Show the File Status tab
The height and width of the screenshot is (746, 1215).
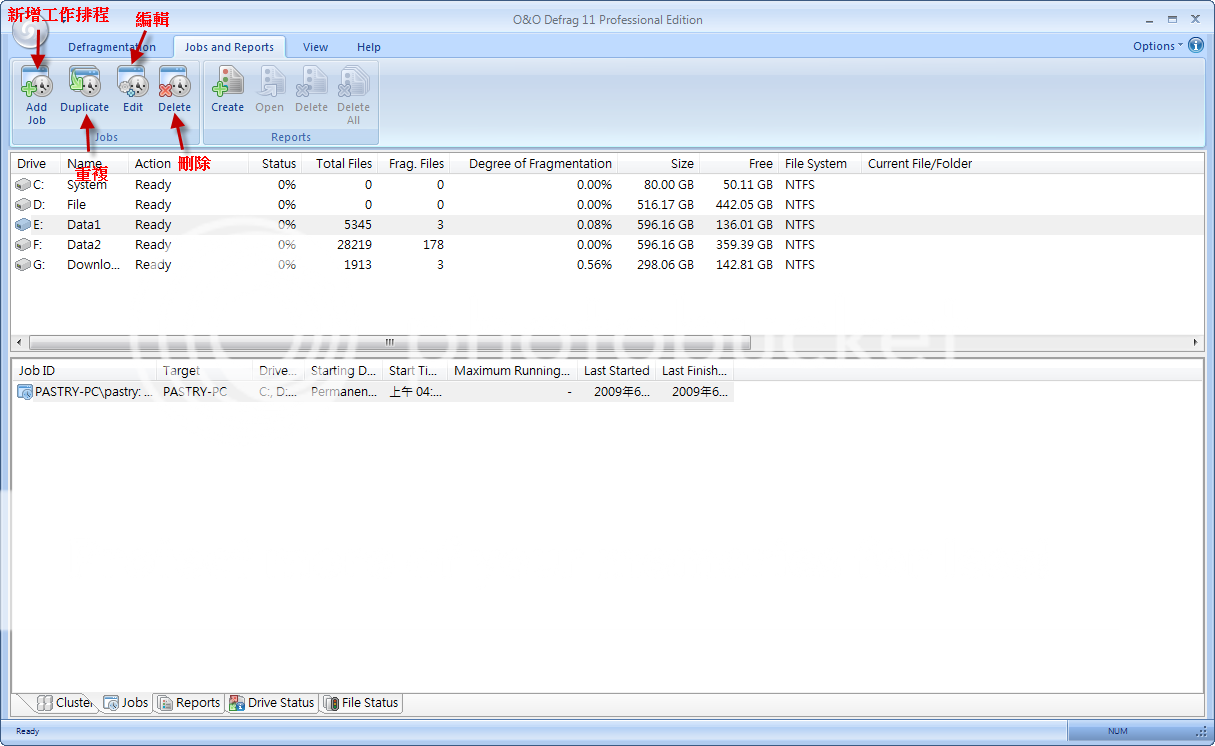(361, 703)
